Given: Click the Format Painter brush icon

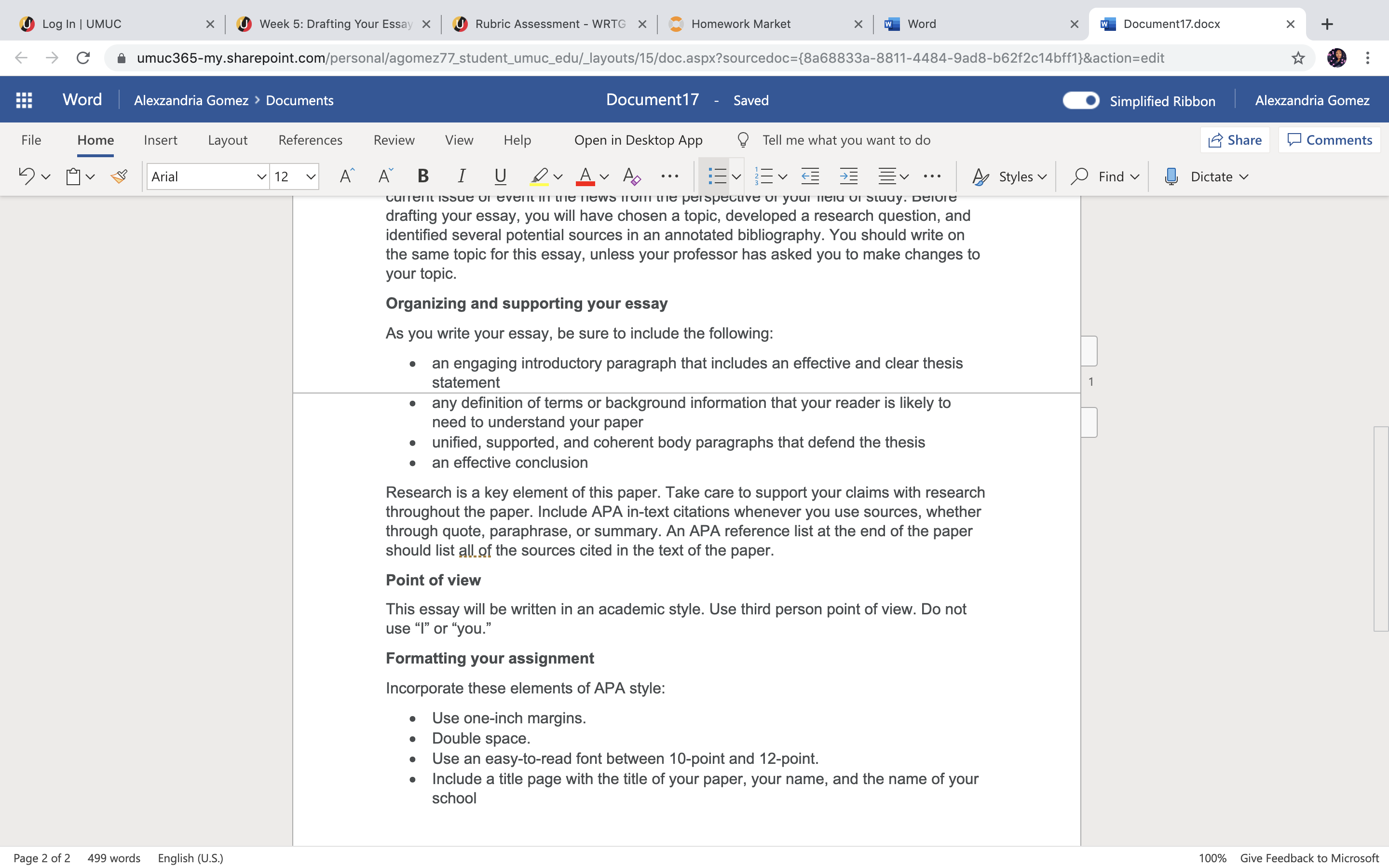Looking at the screenshot, I should (x=120, y=176).
